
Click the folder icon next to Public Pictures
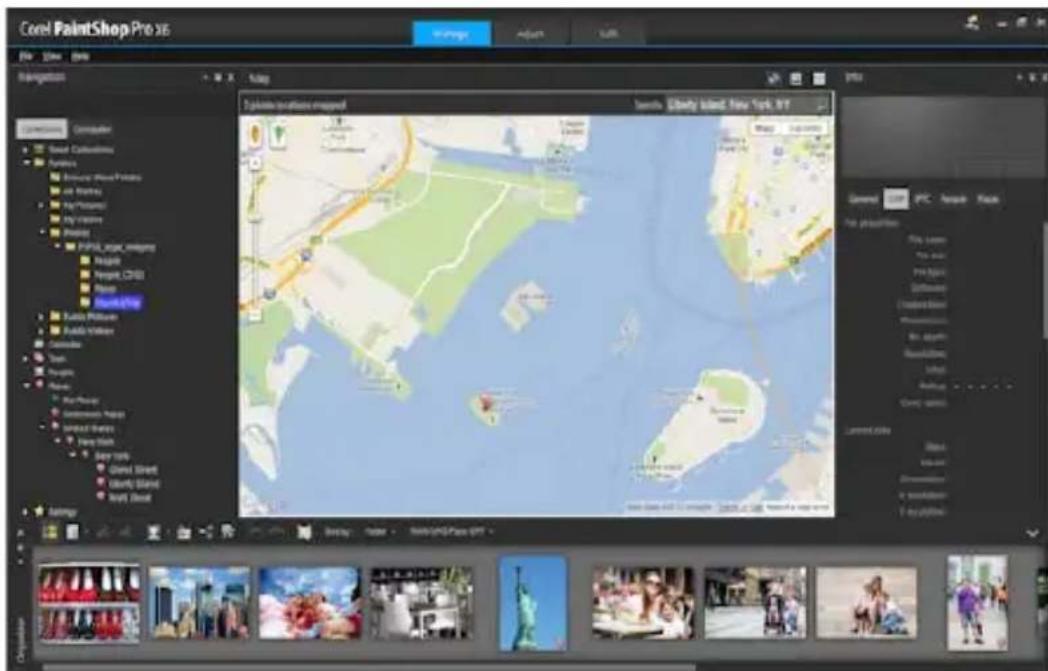[55, 317]
